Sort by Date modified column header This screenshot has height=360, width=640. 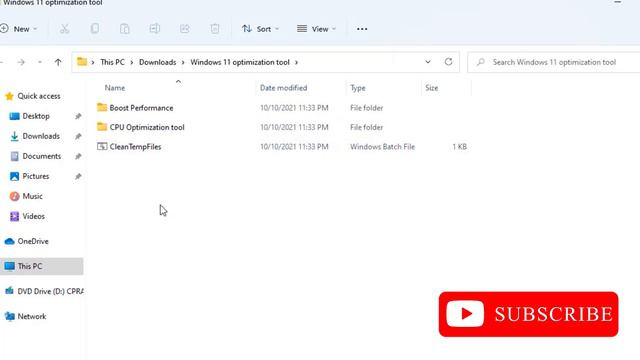(x=283, y=88)
